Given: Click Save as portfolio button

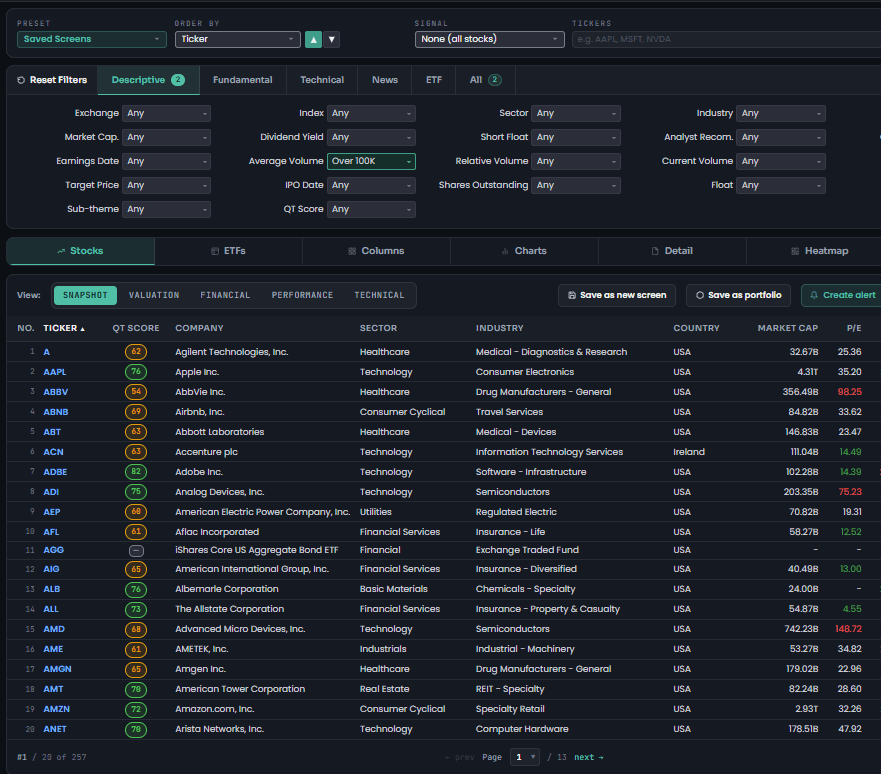Looking at the screenshot, I should 738,295.
